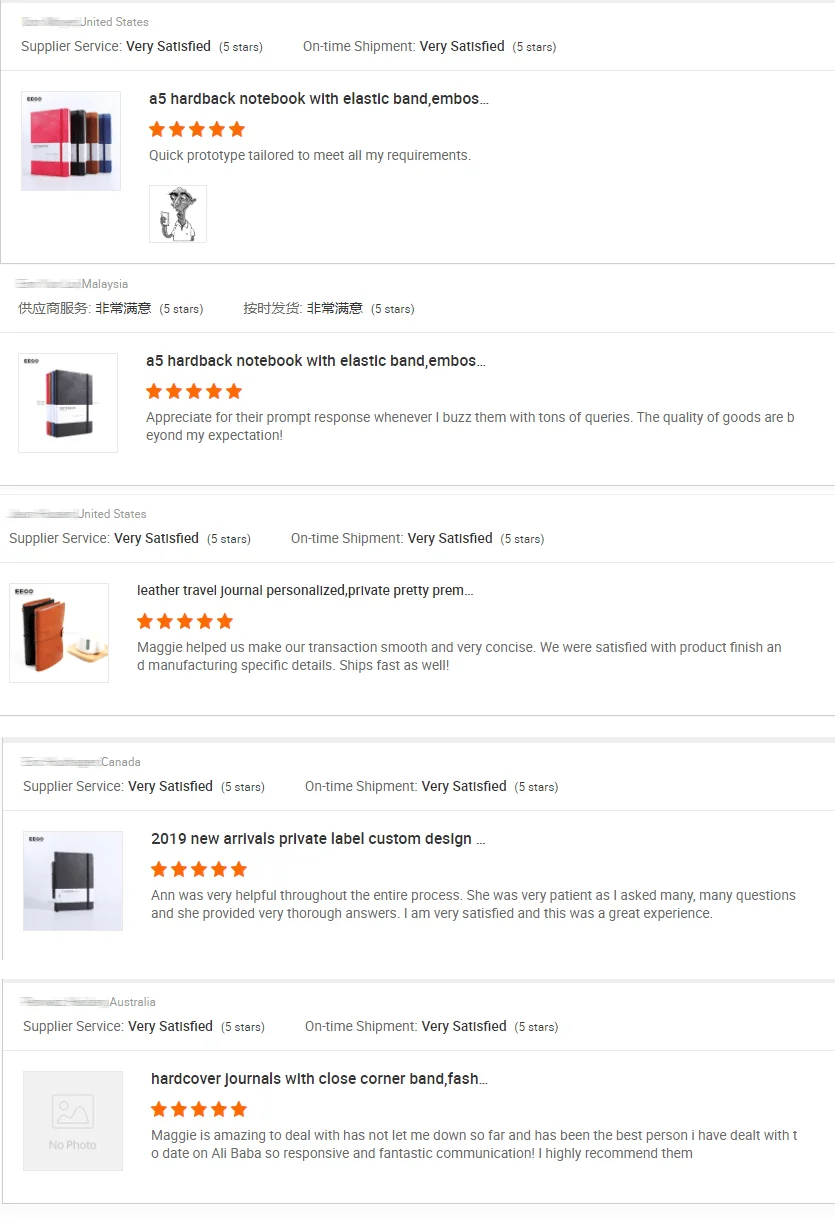This screenshot has width=835, height=1218.
Task: Open the pink notebook set product thumbnail
Action: coord(71,141)
